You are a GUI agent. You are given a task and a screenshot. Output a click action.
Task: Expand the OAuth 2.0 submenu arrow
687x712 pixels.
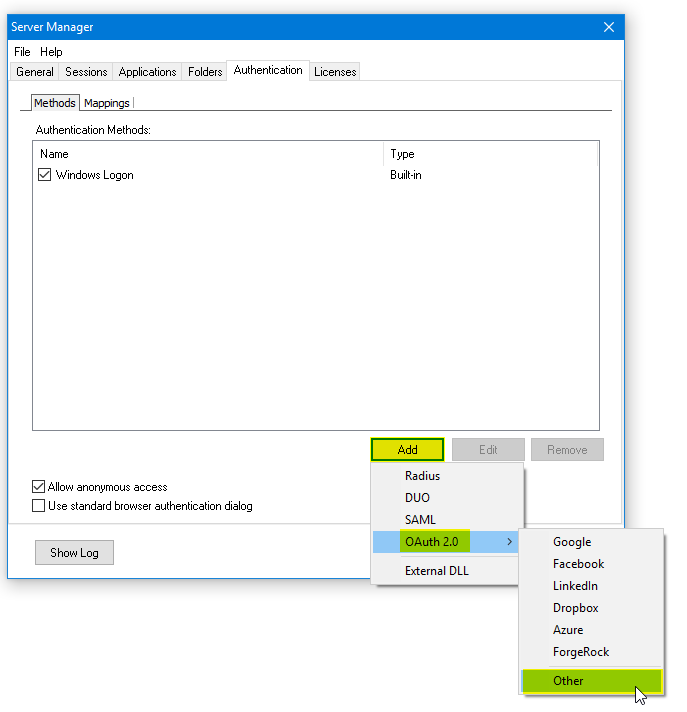pyautogui.click(x=509, y=542)
